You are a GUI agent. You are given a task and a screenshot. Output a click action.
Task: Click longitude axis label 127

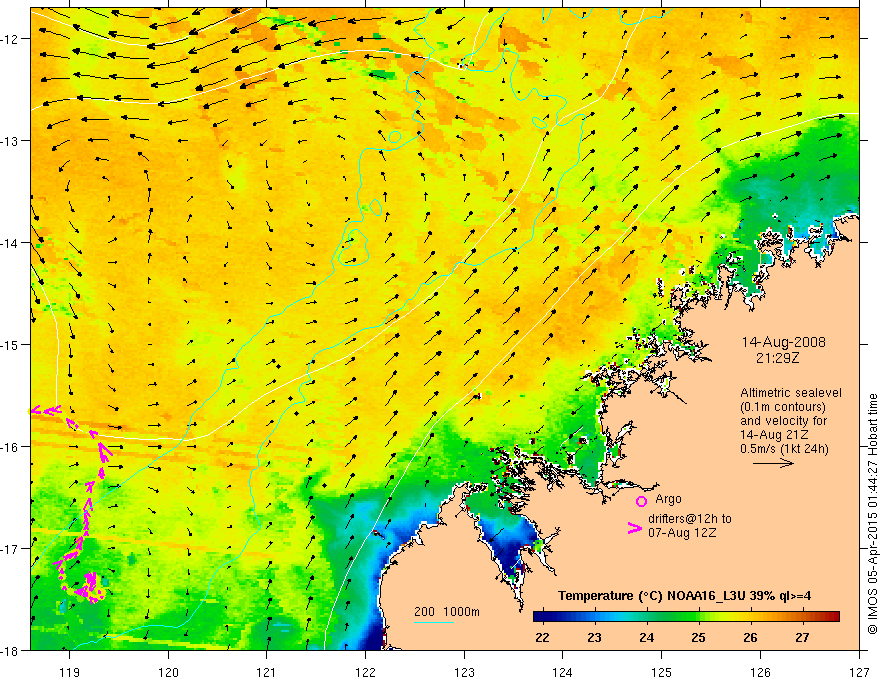tap(859, 672)
